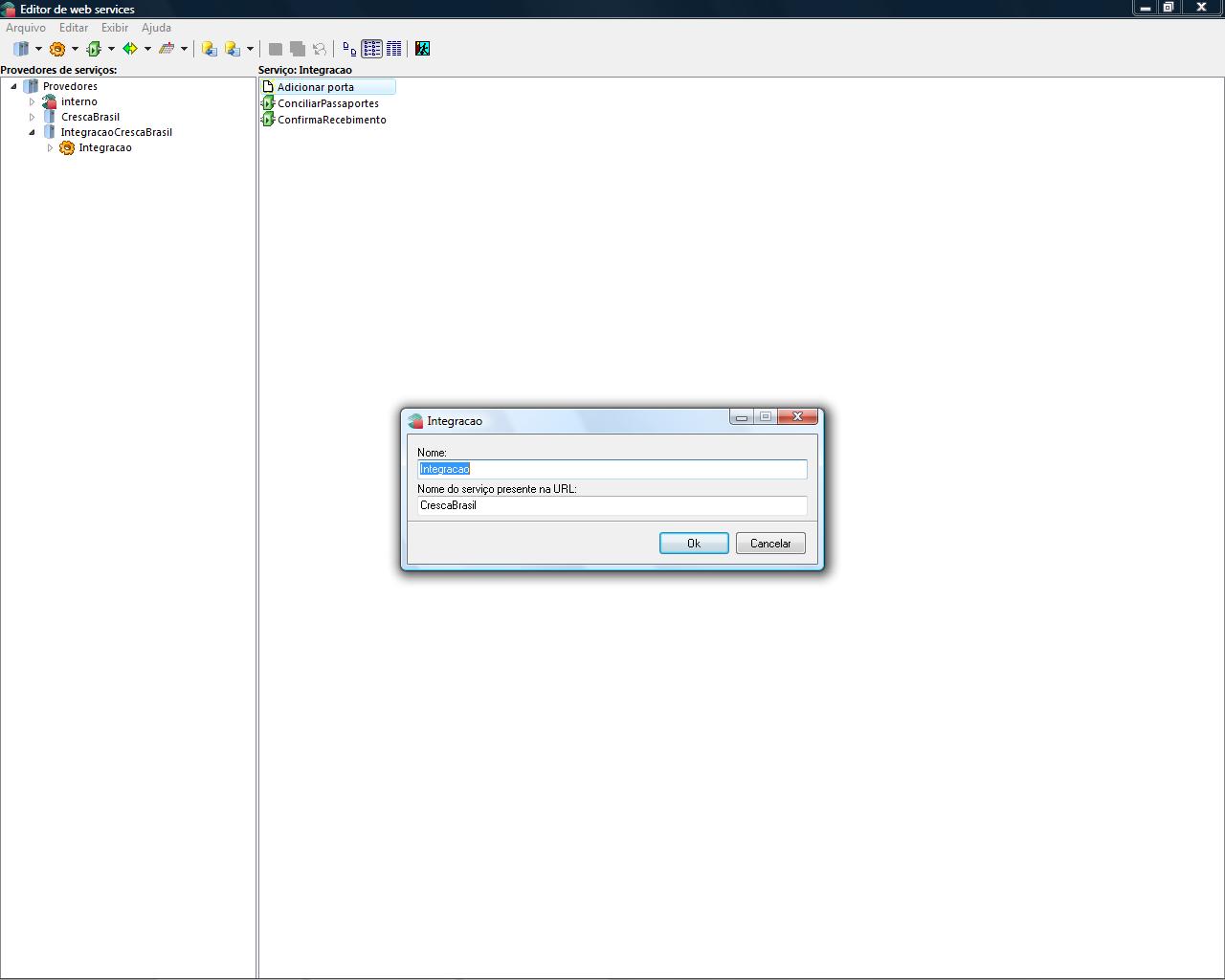Click the Integracao dialog title bar icon
1225x980 pixels.
pyautogui.click(x=415, y=421)
